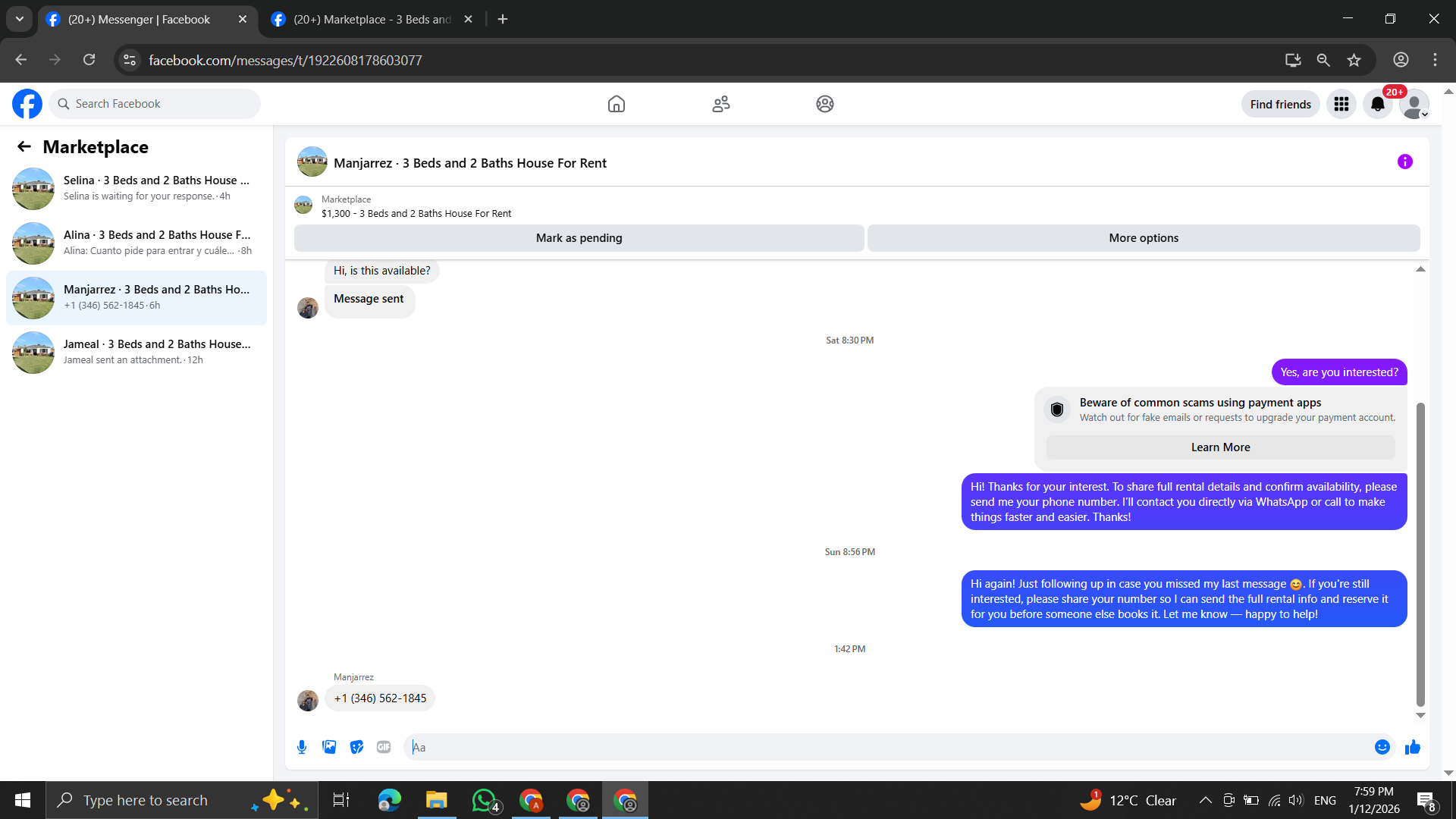This screenshot has width=1456, height=819.
Task: Open the browser tab search dropdown
Action: pyautogui.click(x=20, y=19)
